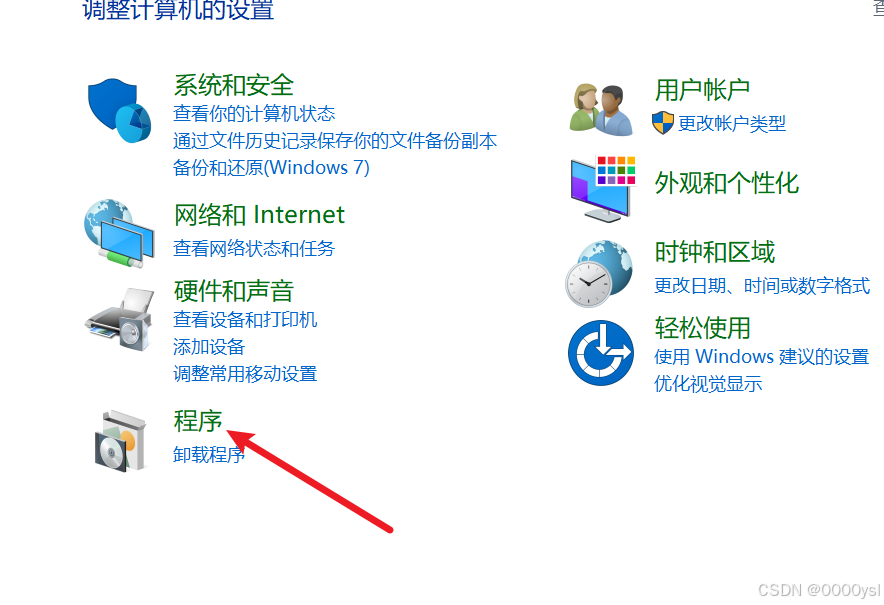The image size is (884, 605).
Task: Click the User Accounts people icon
Action: pyautogui.click(x=601, y=109)
